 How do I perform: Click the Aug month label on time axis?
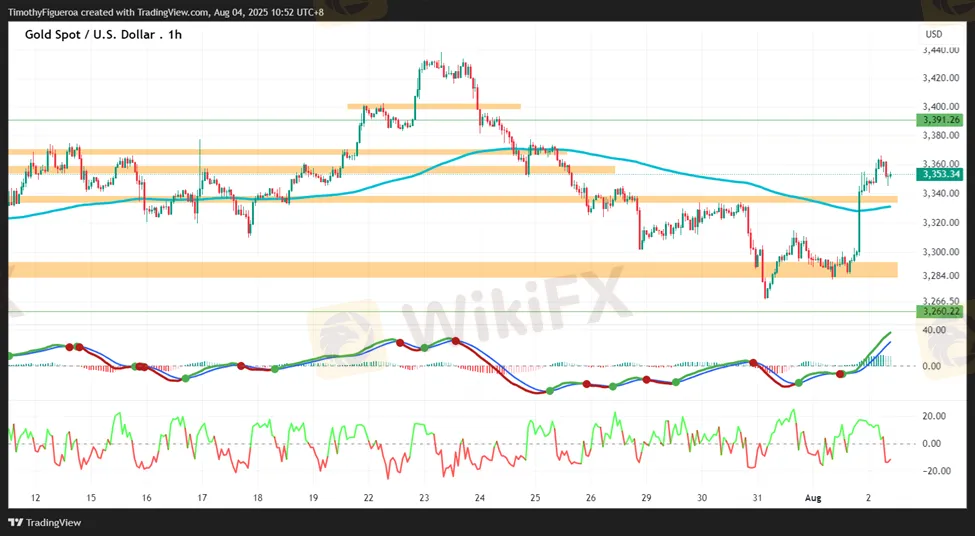[x=813, y=498]
